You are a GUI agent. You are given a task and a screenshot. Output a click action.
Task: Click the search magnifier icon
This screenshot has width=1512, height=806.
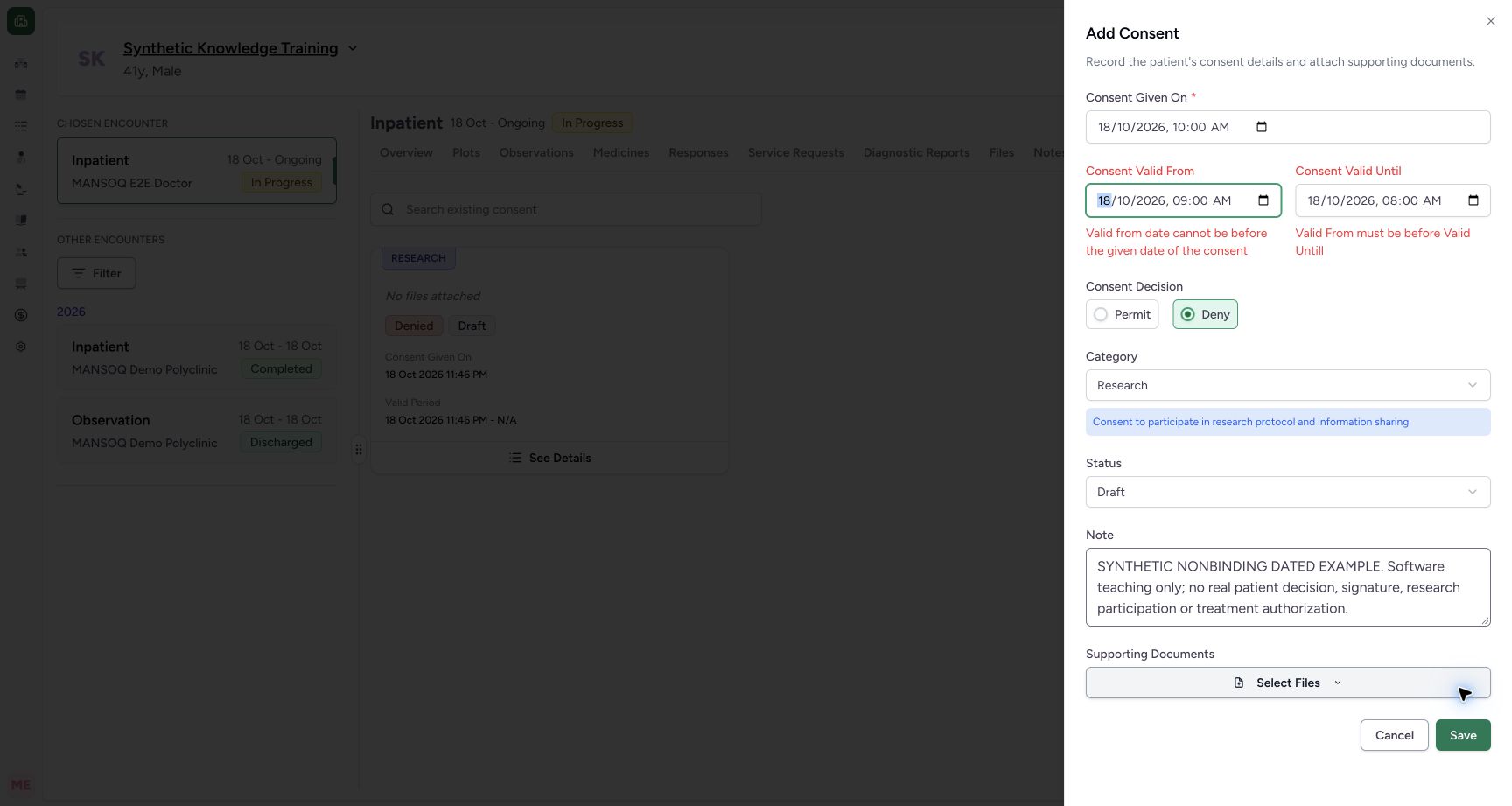(x=388, y=209)
